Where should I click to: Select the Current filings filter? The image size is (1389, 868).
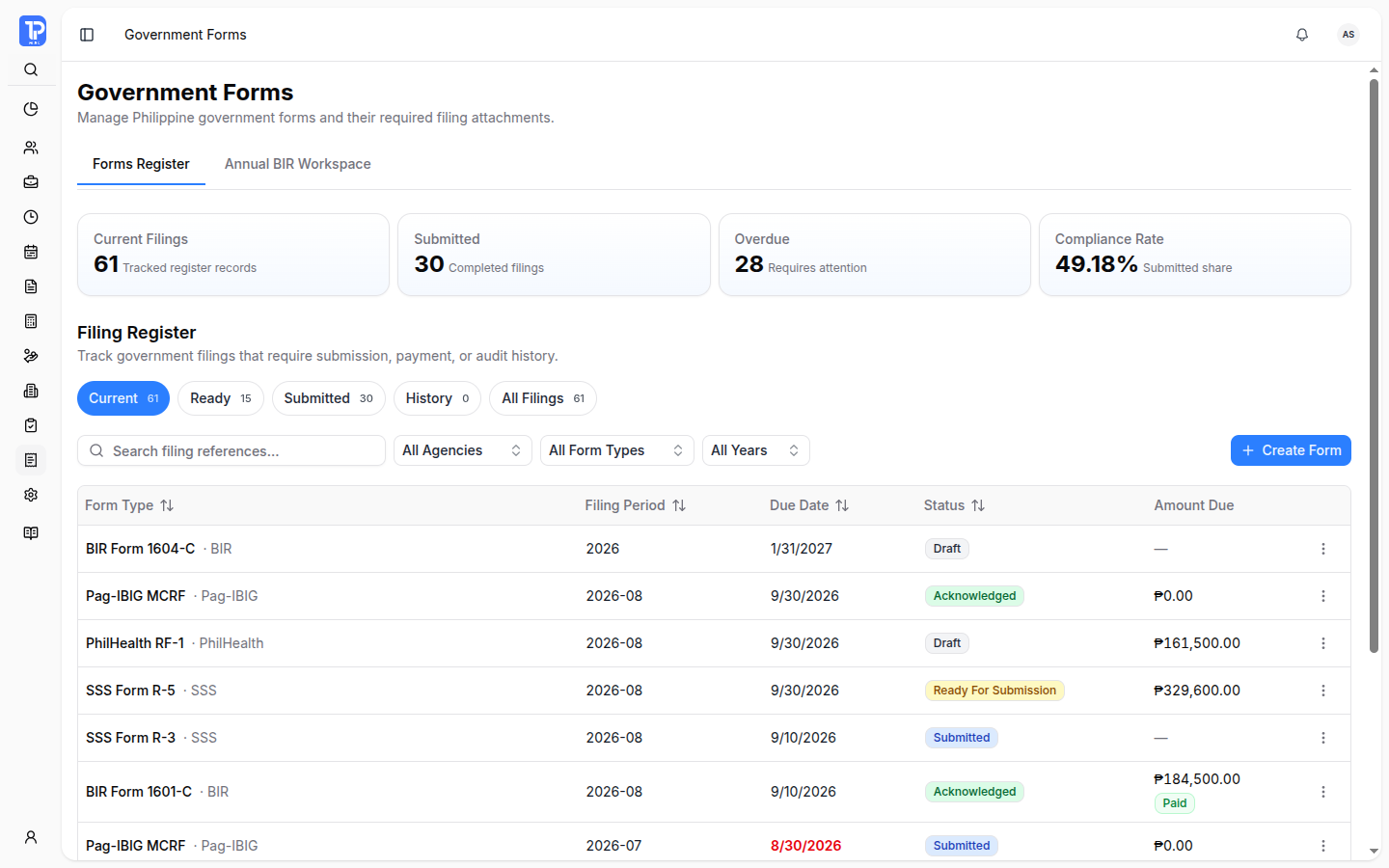pos(123,398)
